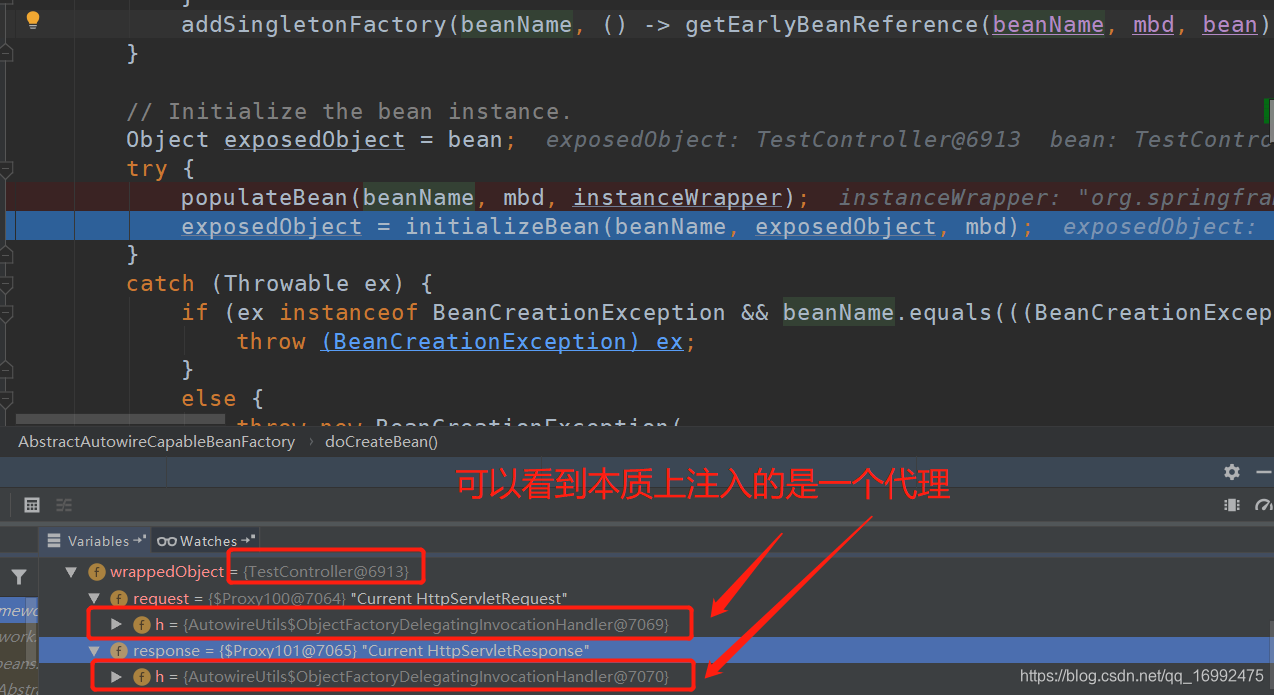Click the yellow intention light bulb icon
Screen dimensions: 1274x695
point(32,19)
